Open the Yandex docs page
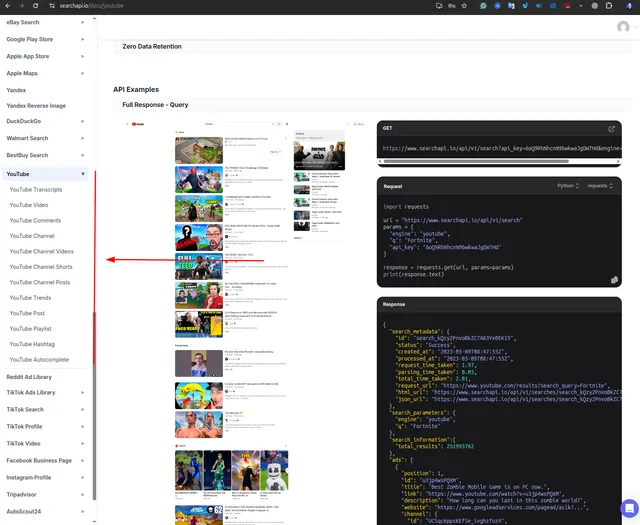 (16, 90)
